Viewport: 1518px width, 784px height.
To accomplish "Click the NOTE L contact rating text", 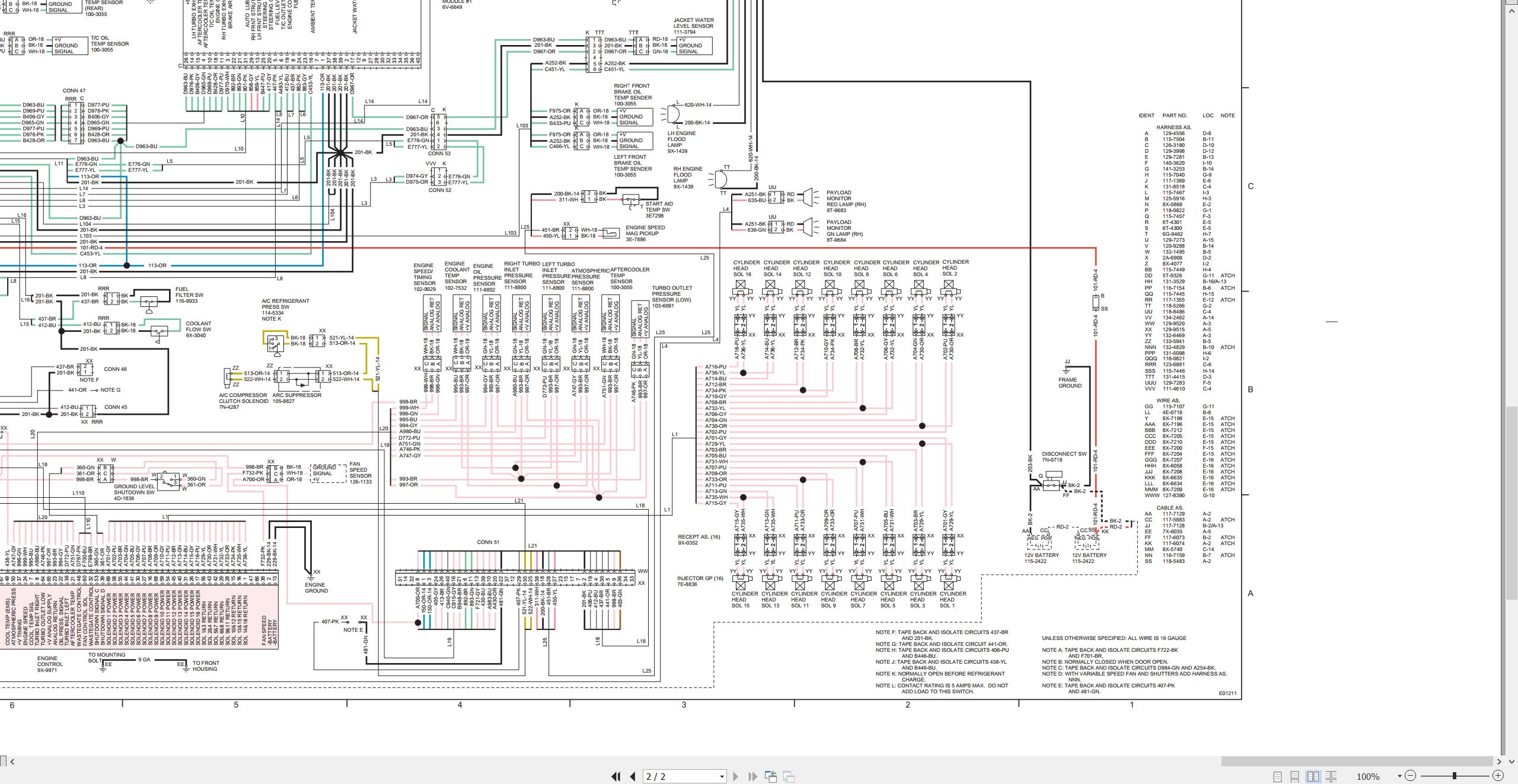I will point(942,689).
